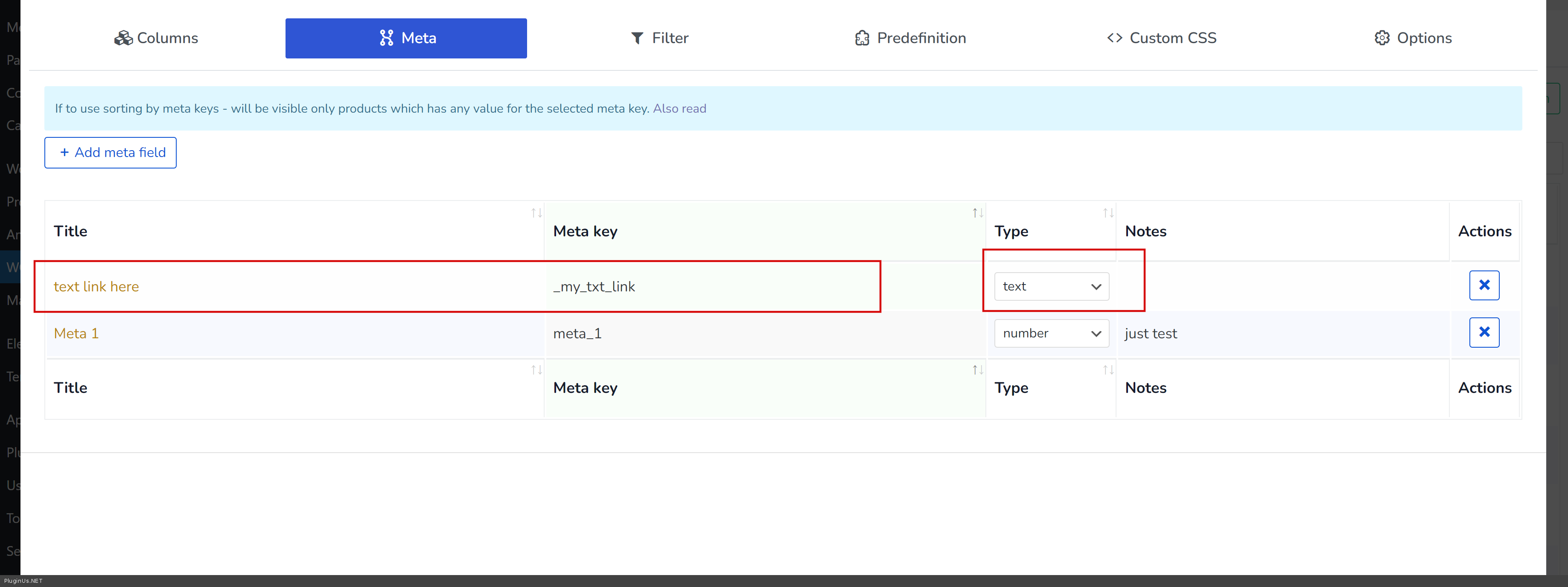Click footer Title sort arrows
1568x587 pixels.
tap(536, 370)
